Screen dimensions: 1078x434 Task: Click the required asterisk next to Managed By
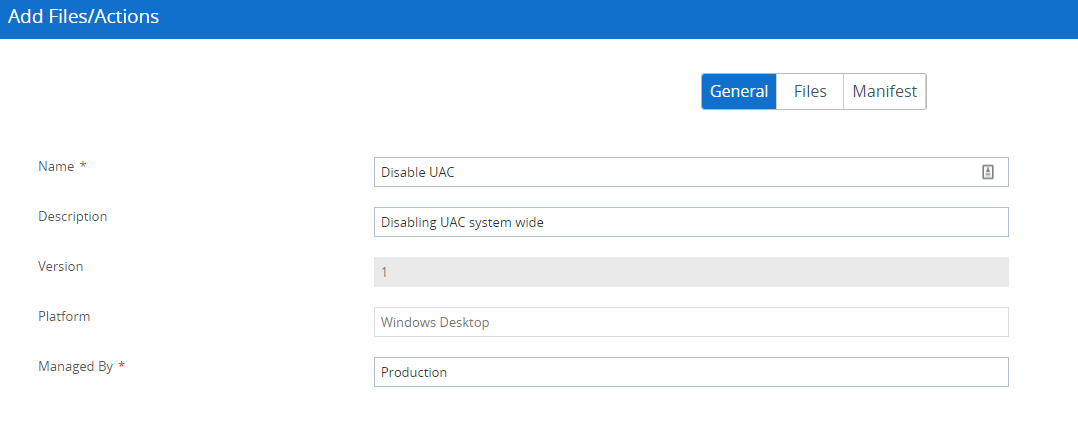[x=122, y=367]
